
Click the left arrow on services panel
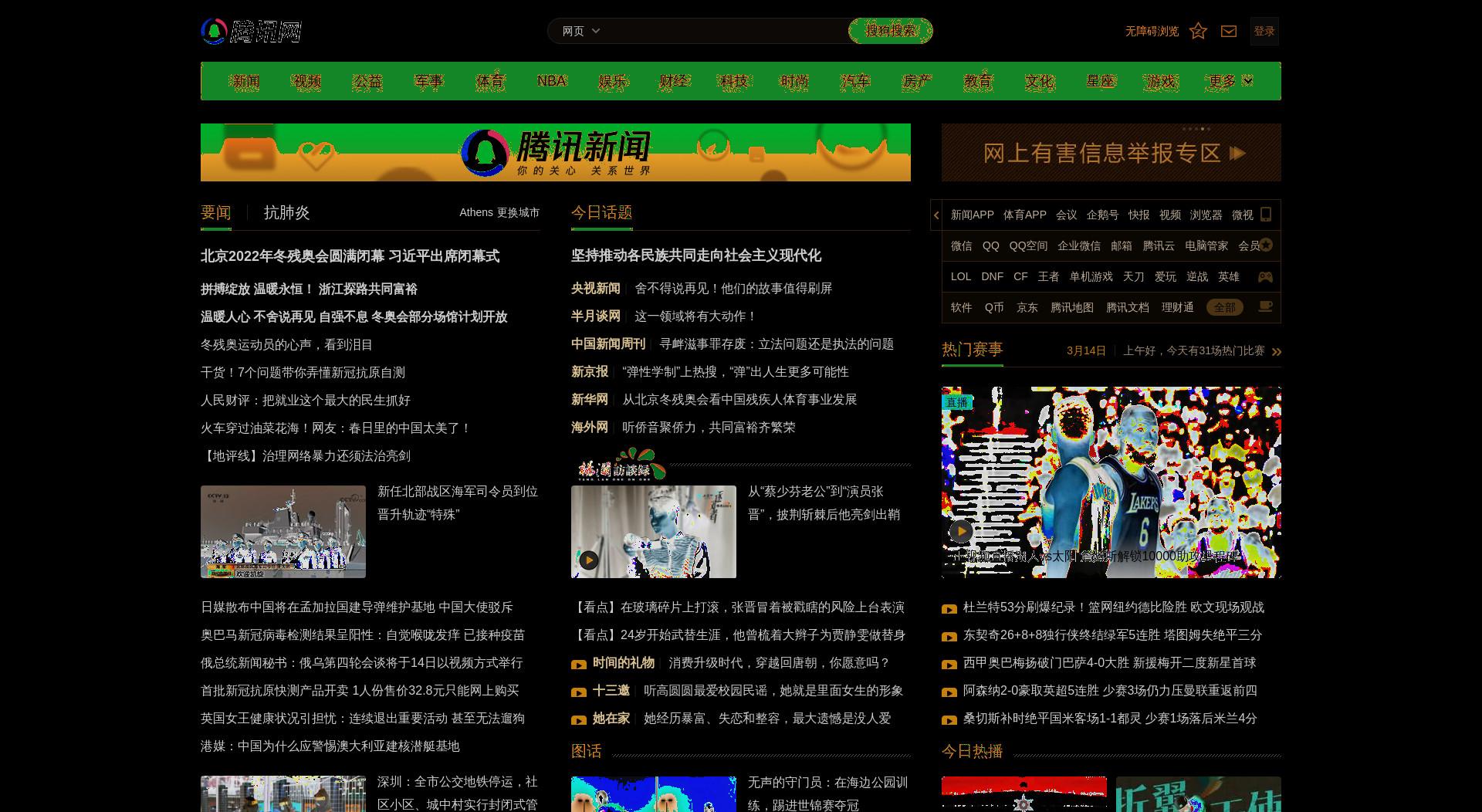coord(936,215)
